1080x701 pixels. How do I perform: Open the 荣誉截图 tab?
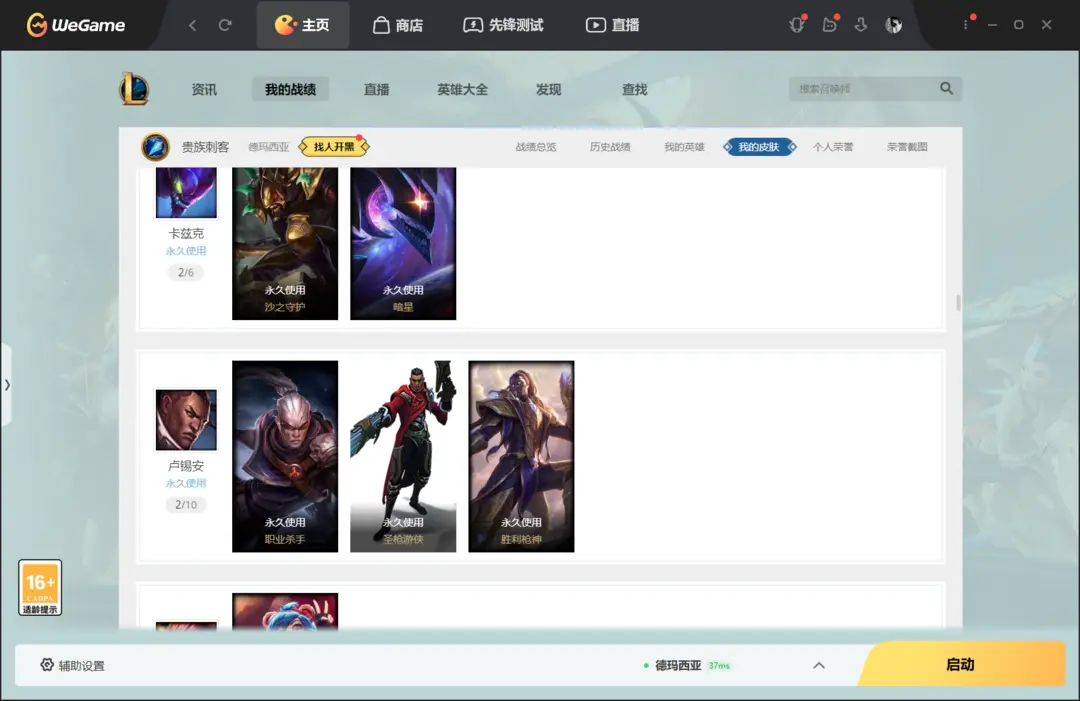[x=907, y=147]
